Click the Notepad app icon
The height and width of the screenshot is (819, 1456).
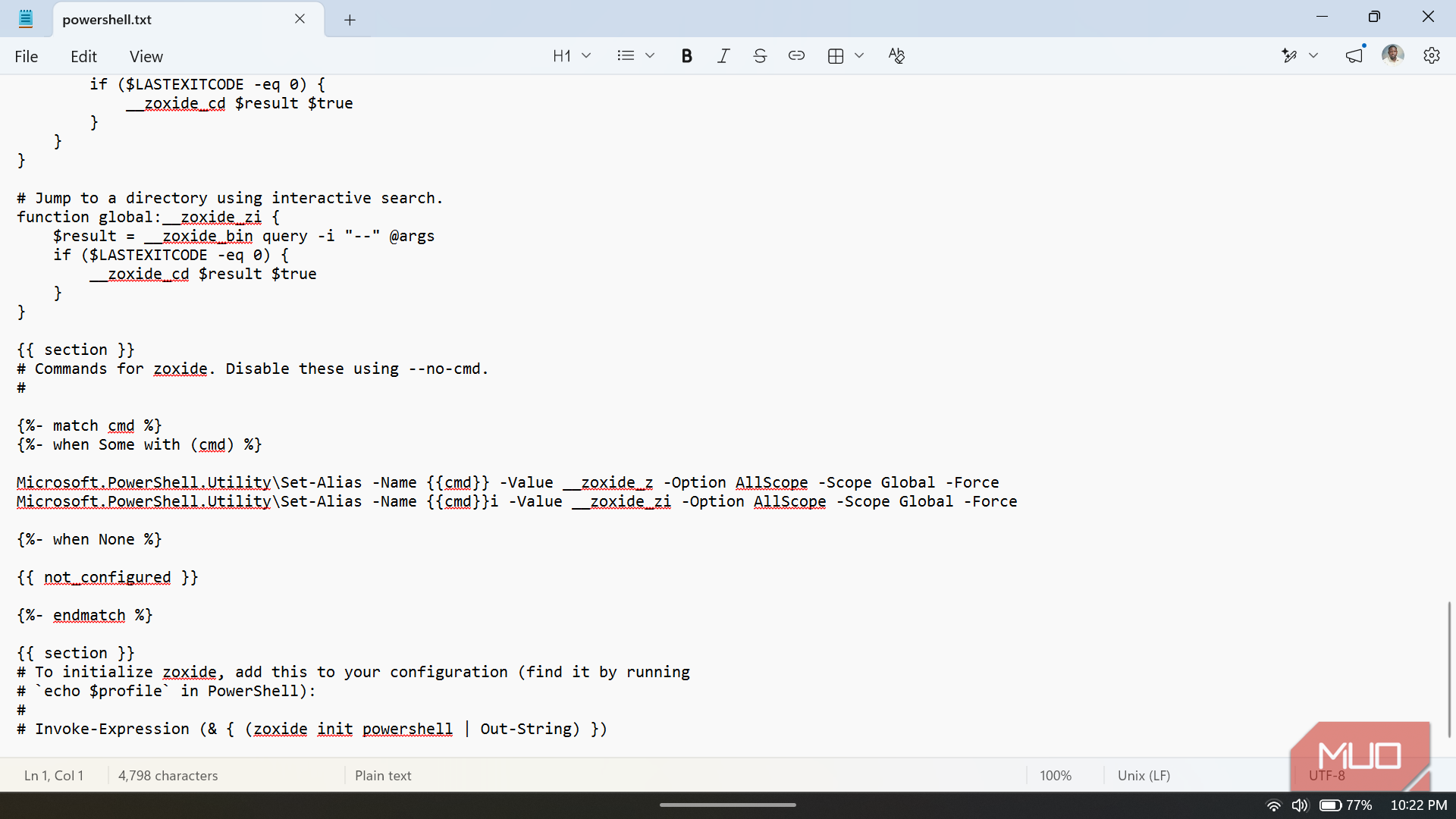pos(26,19)
